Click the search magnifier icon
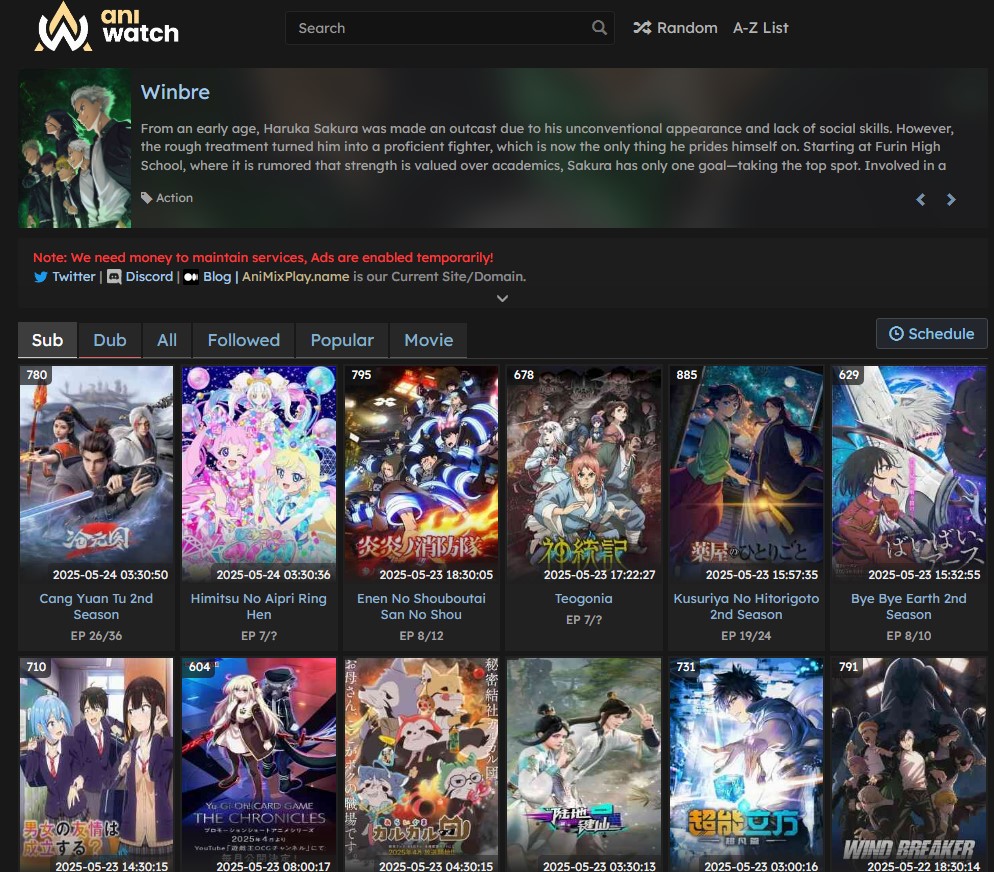 [599, 28]
